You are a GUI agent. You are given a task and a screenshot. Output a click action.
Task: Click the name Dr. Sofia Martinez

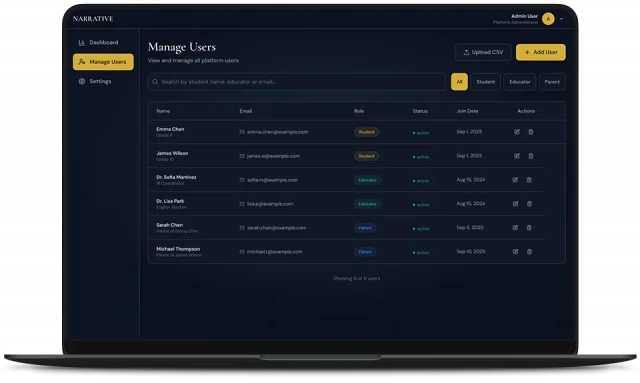coord(176,177)
